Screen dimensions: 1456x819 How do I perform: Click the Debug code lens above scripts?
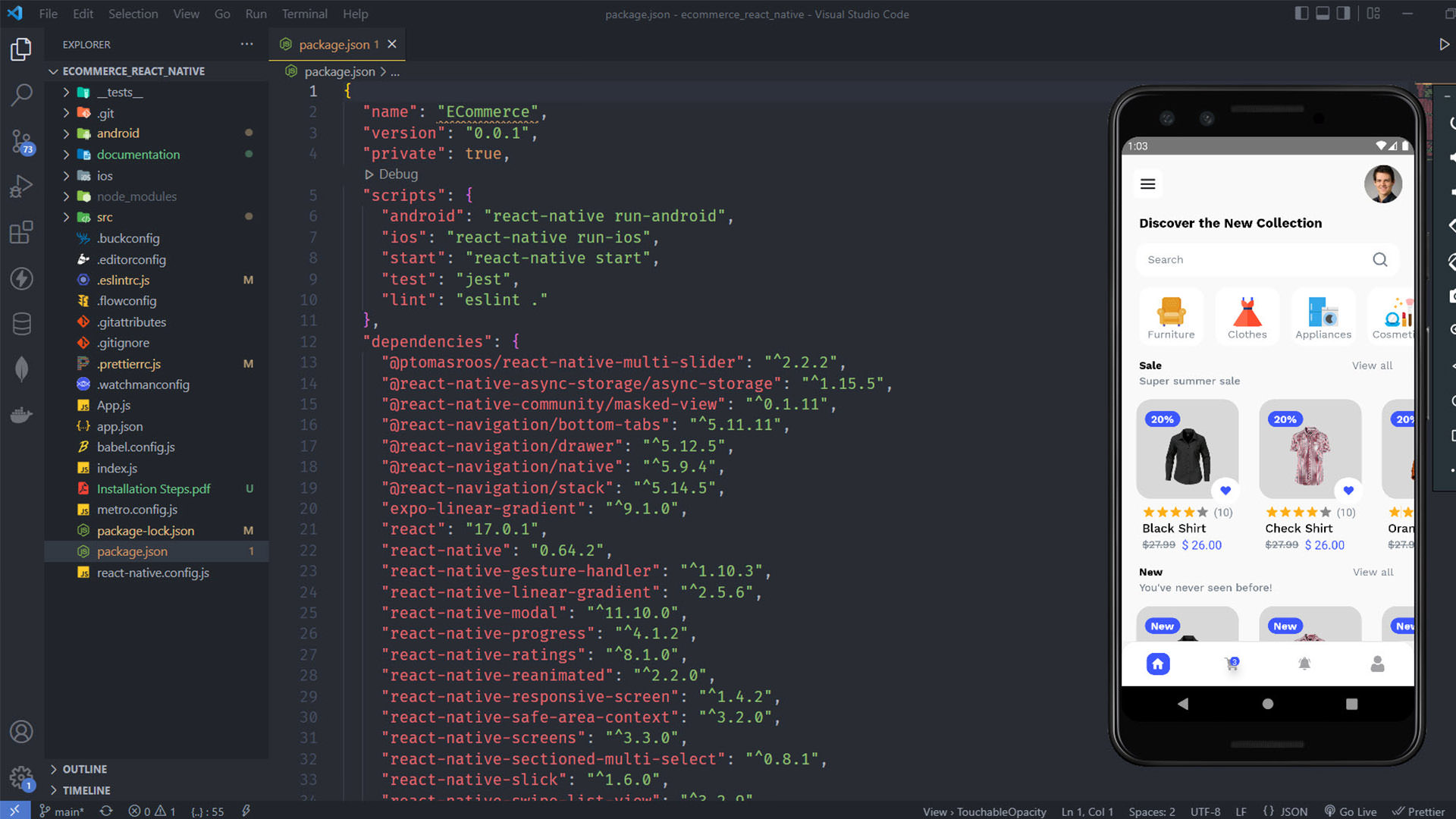pyautogui.click(x=391, y=174)
